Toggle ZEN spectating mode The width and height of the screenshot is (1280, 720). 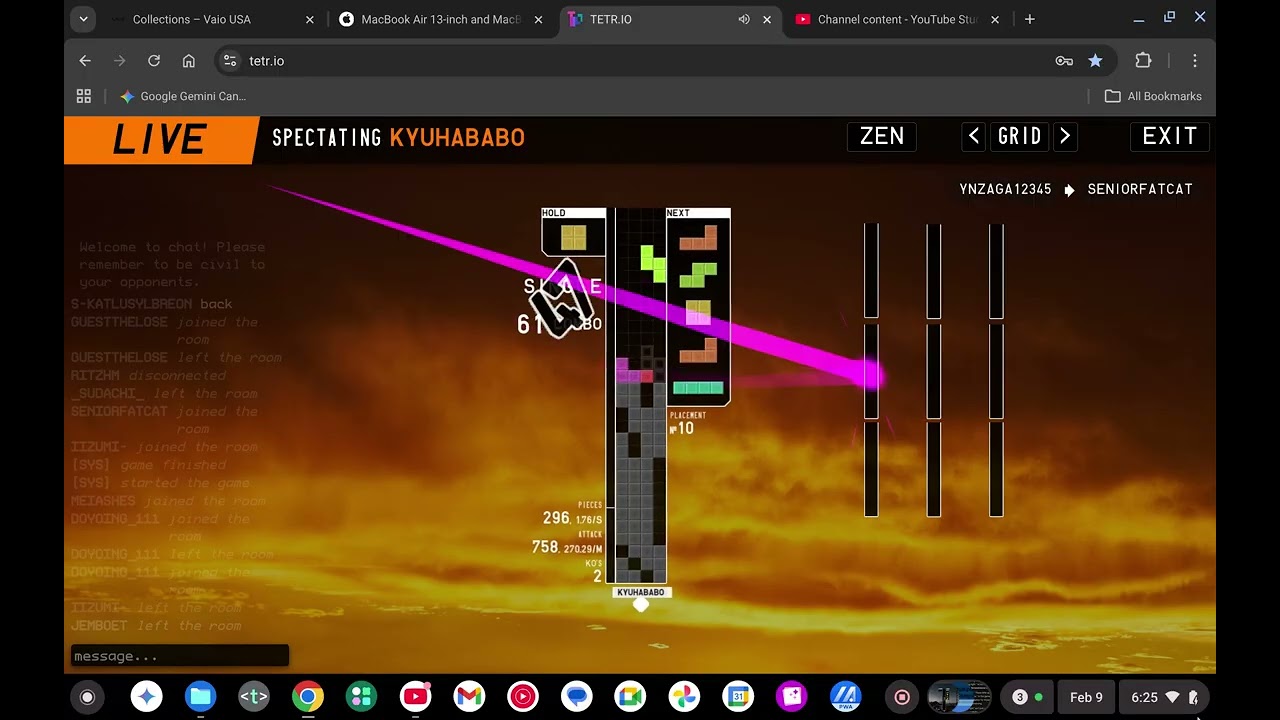(882, 137)
